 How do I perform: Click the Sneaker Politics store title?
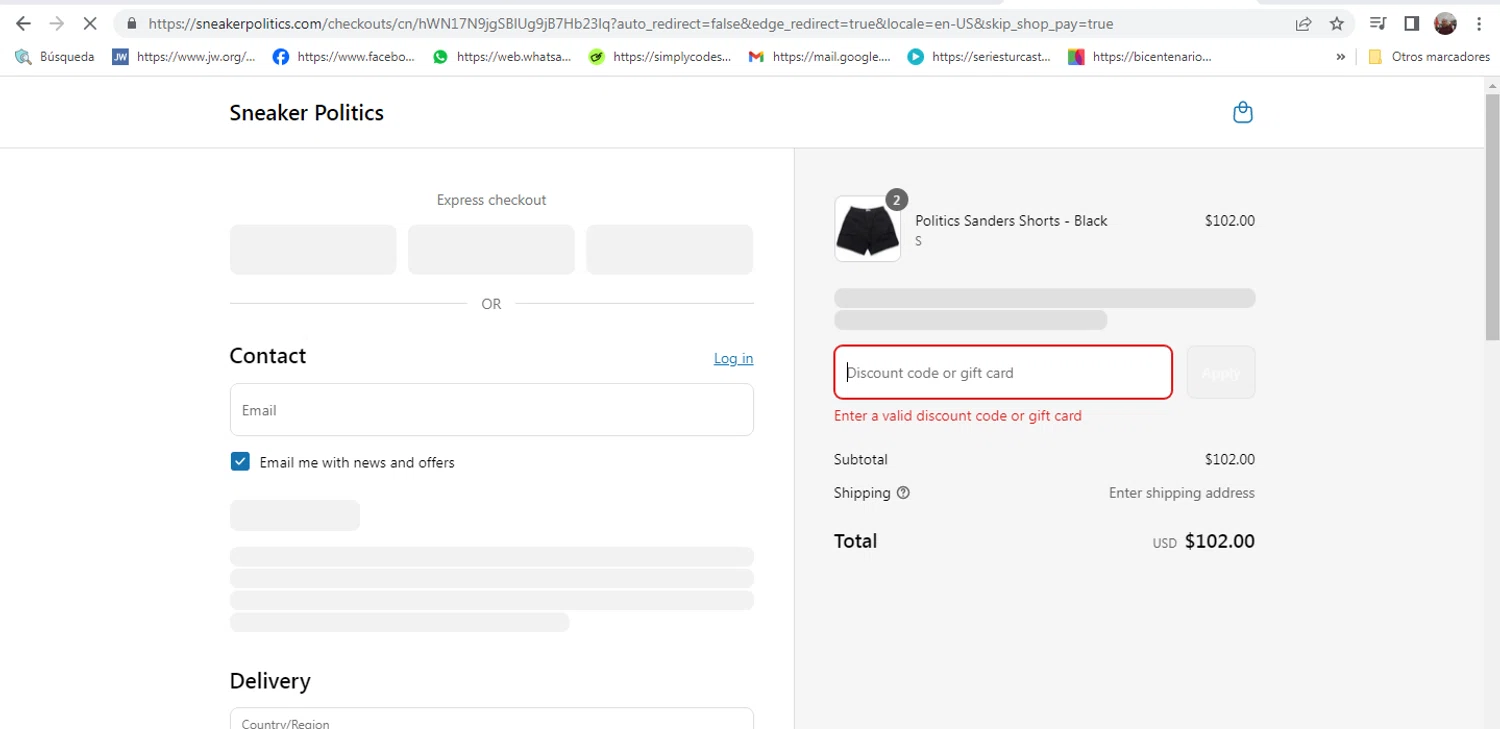(306, 112)
